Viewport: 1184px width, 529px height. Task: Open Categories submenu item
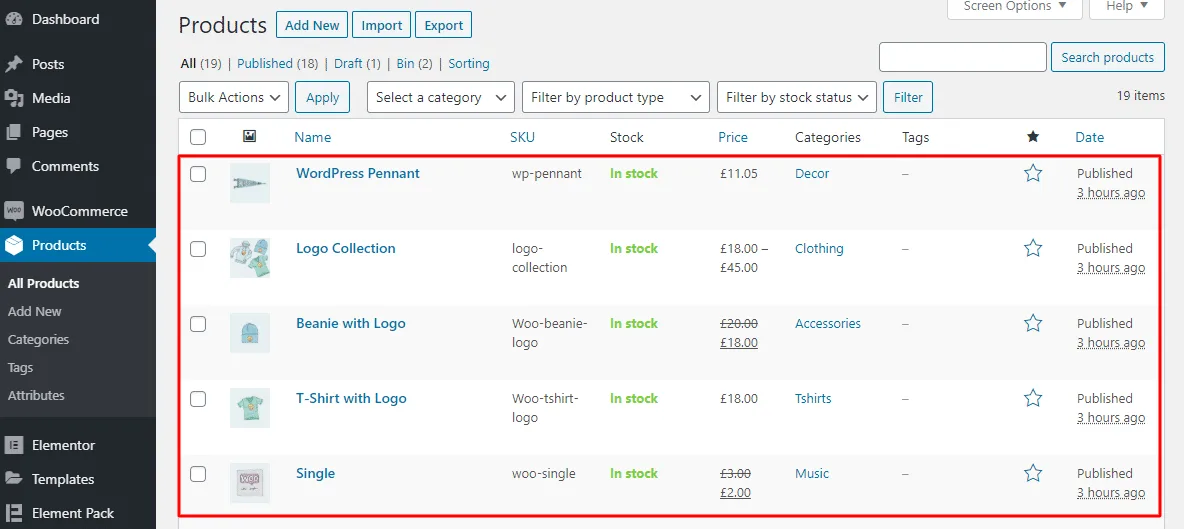point(39,340)
